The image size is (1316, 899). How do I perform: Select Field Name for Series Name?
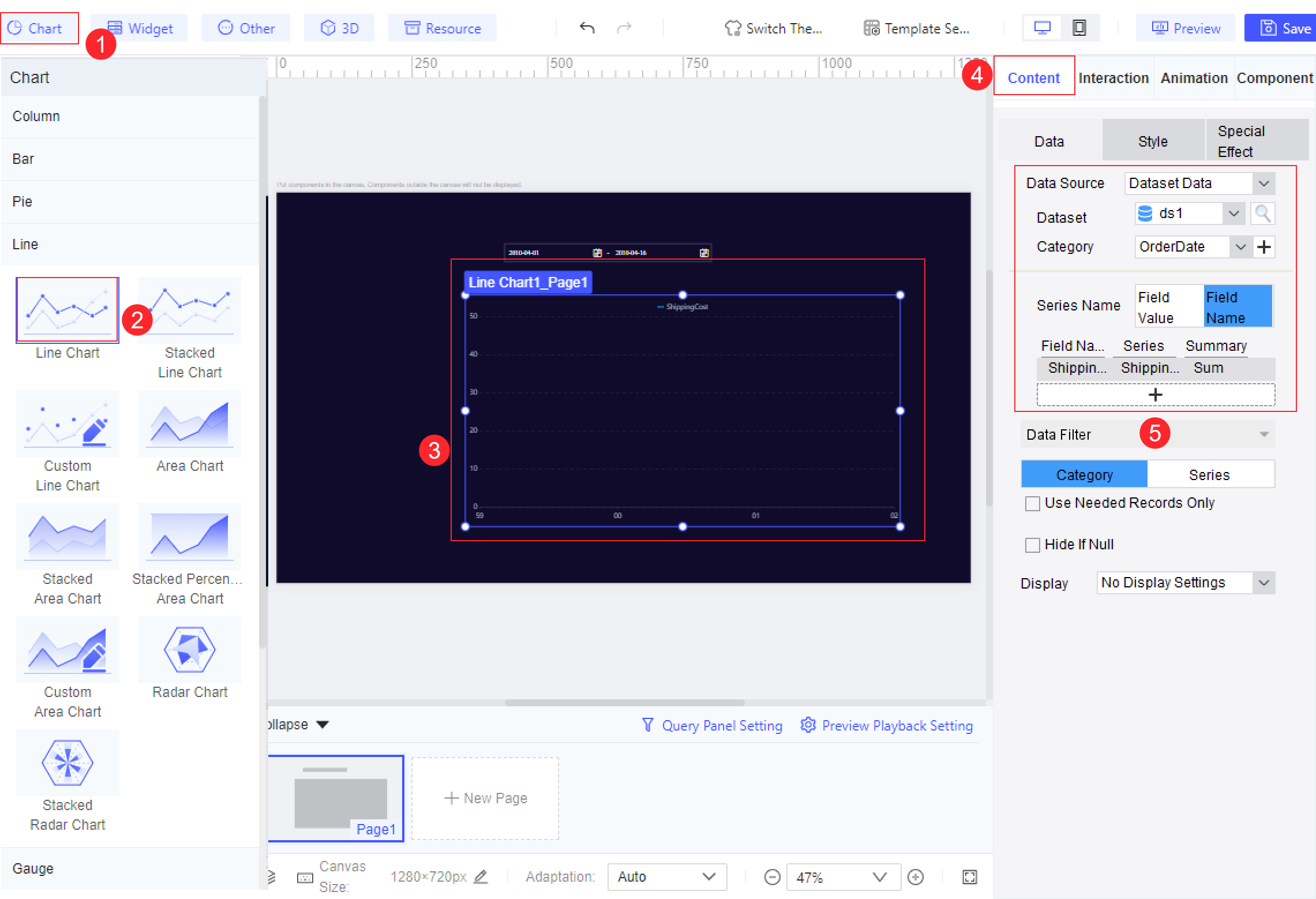(x=1238, y=306)
